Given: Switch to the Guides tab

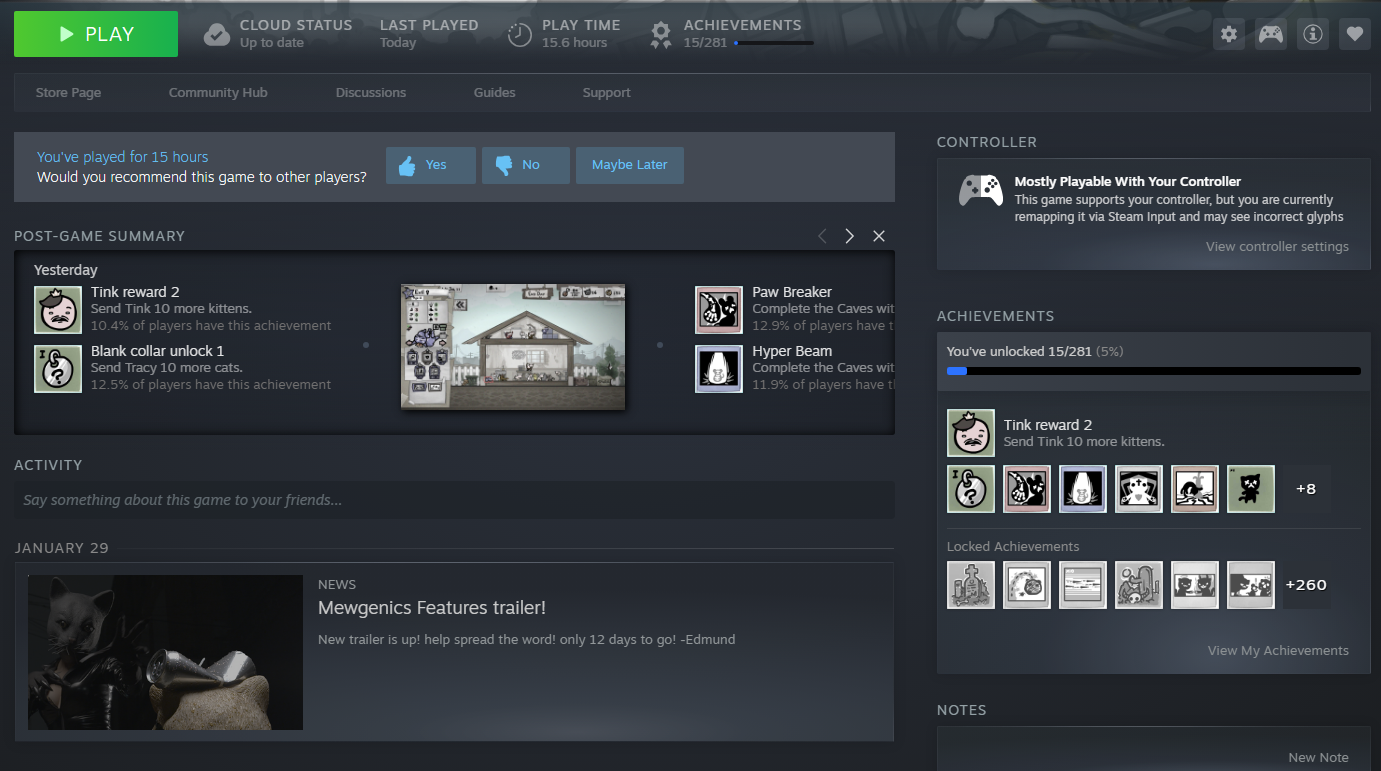Looking at the screenshot, I should [495, 93].
